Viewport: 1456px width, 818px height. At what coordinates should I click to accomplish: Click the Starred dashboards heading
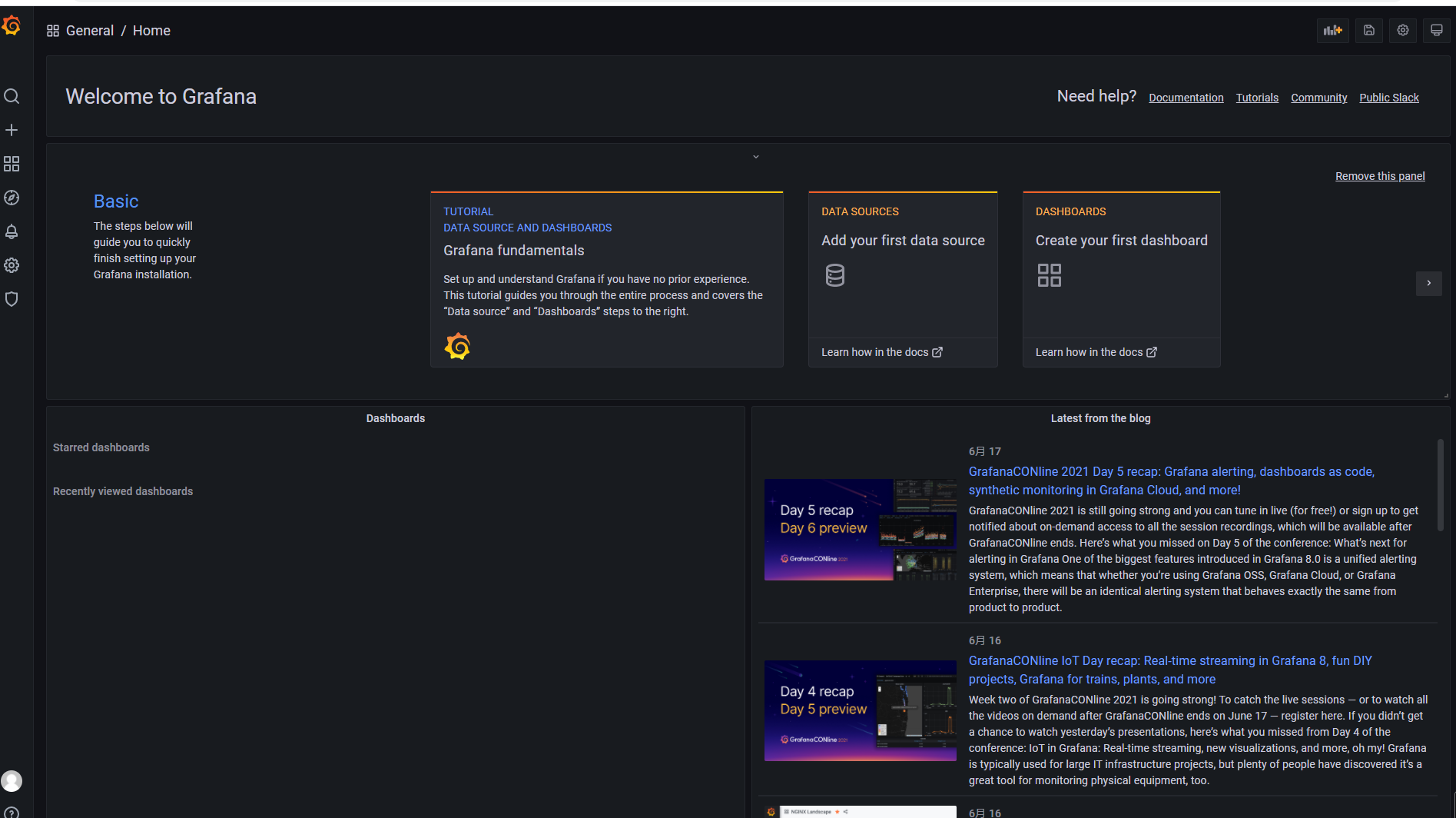[101, 447]
